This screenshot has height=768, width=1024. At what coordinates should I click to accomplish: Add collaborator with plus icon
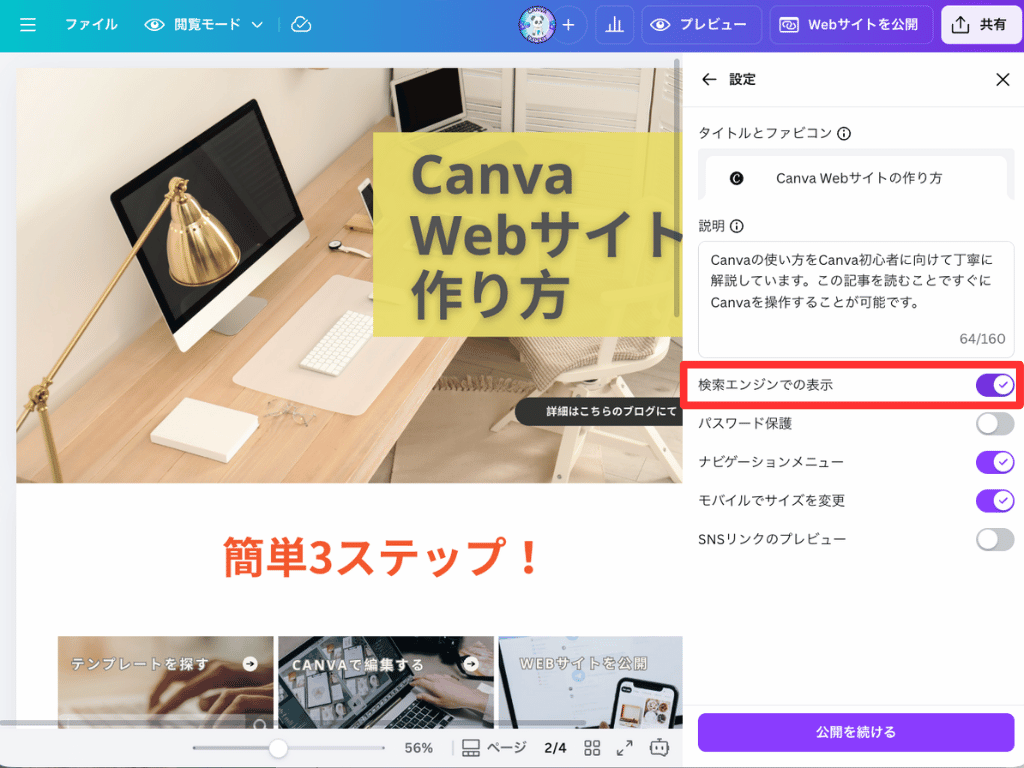[x=569, y=25]
